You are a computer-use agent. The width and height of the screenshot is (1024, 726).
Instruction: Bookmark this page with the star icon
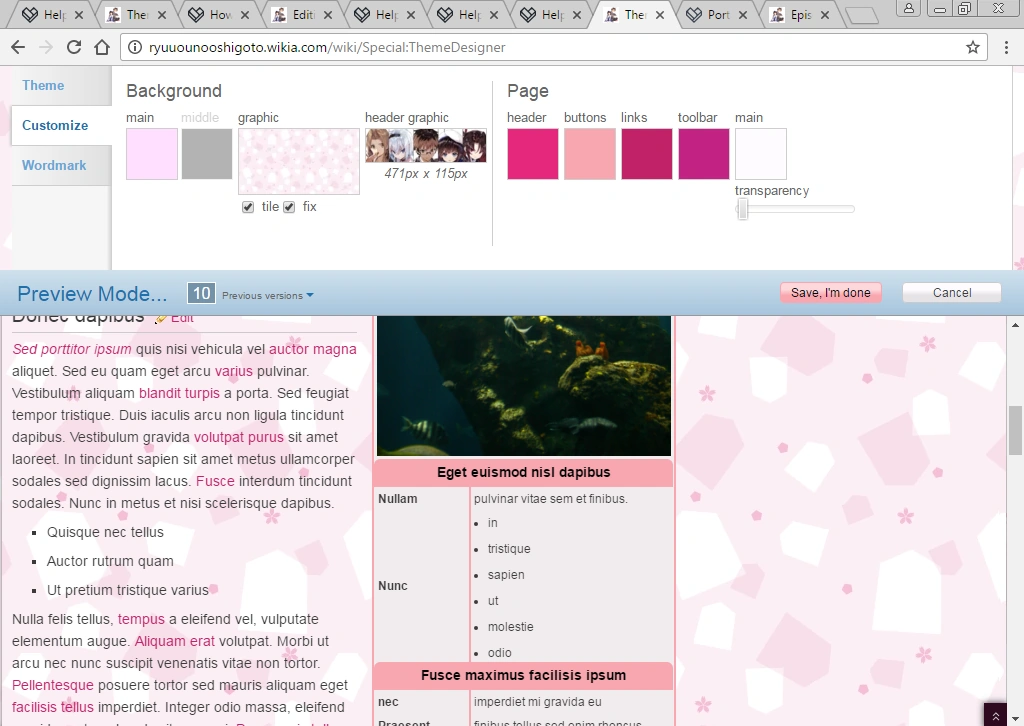(972, 47)
